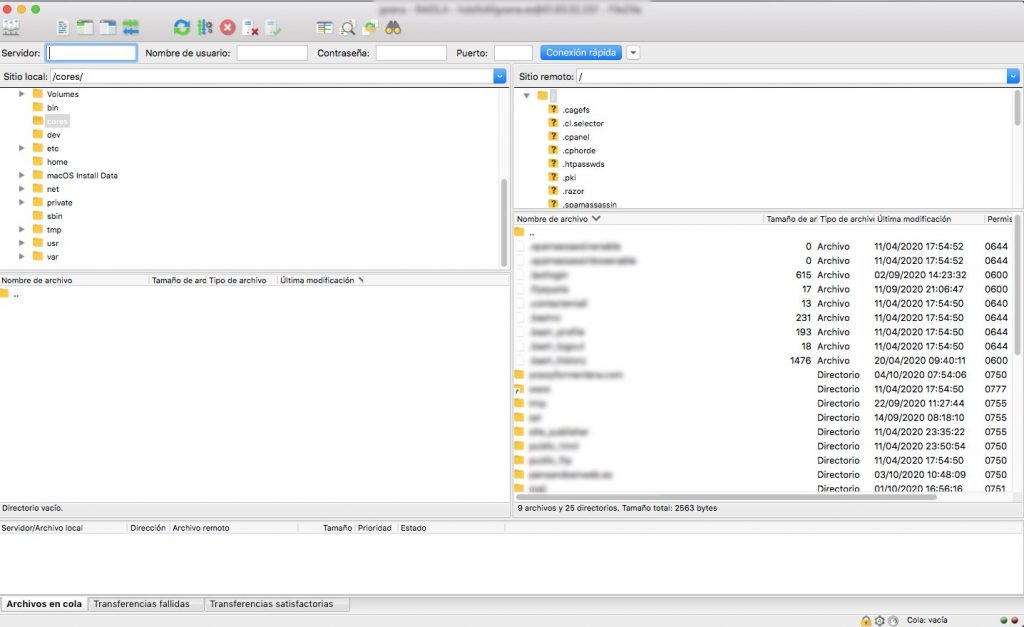Select .cpanel in remote tree
This screenshot has height=627, width=1024.
575,137
